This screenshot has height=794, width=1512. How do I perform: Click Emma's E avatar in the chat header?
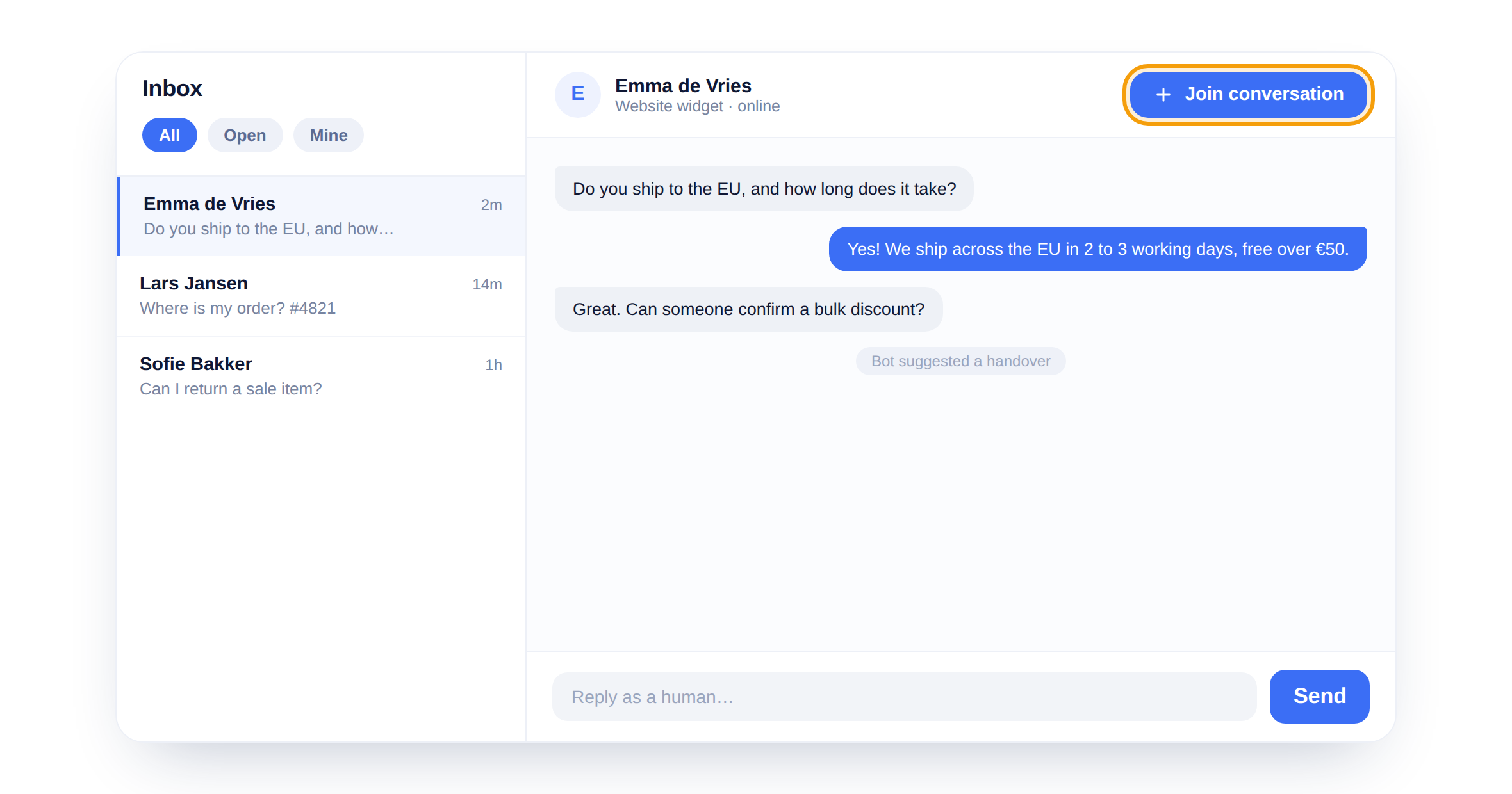coord(577,94)
